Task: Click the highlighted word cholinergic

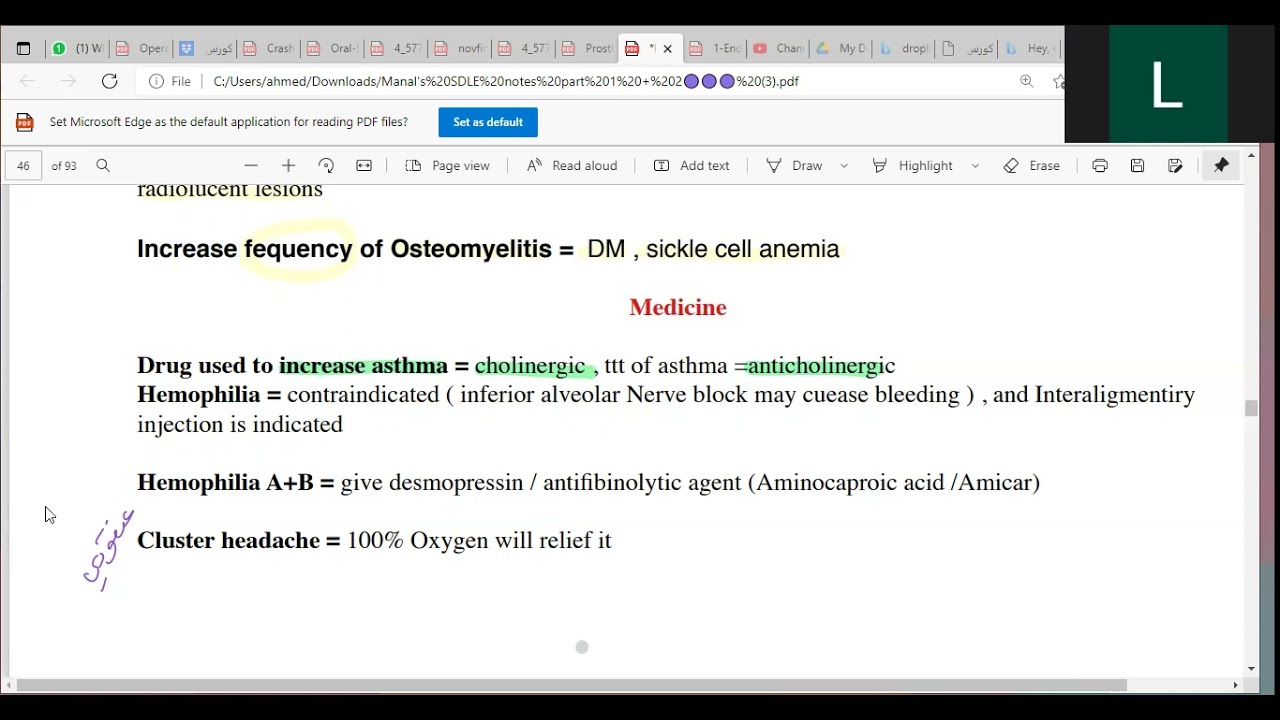Action: (x=530, y=367)
